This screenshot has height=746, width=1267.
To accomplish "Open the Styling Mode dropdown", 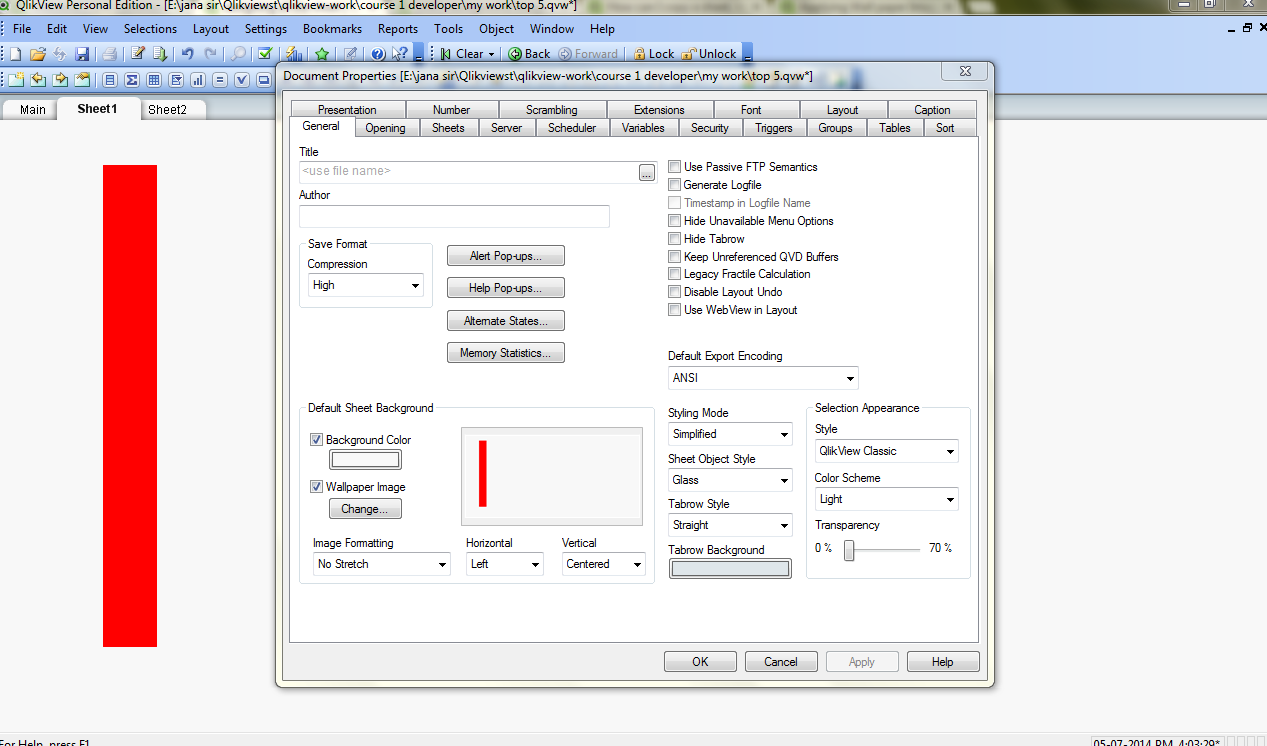I will (x=730, y=434).
